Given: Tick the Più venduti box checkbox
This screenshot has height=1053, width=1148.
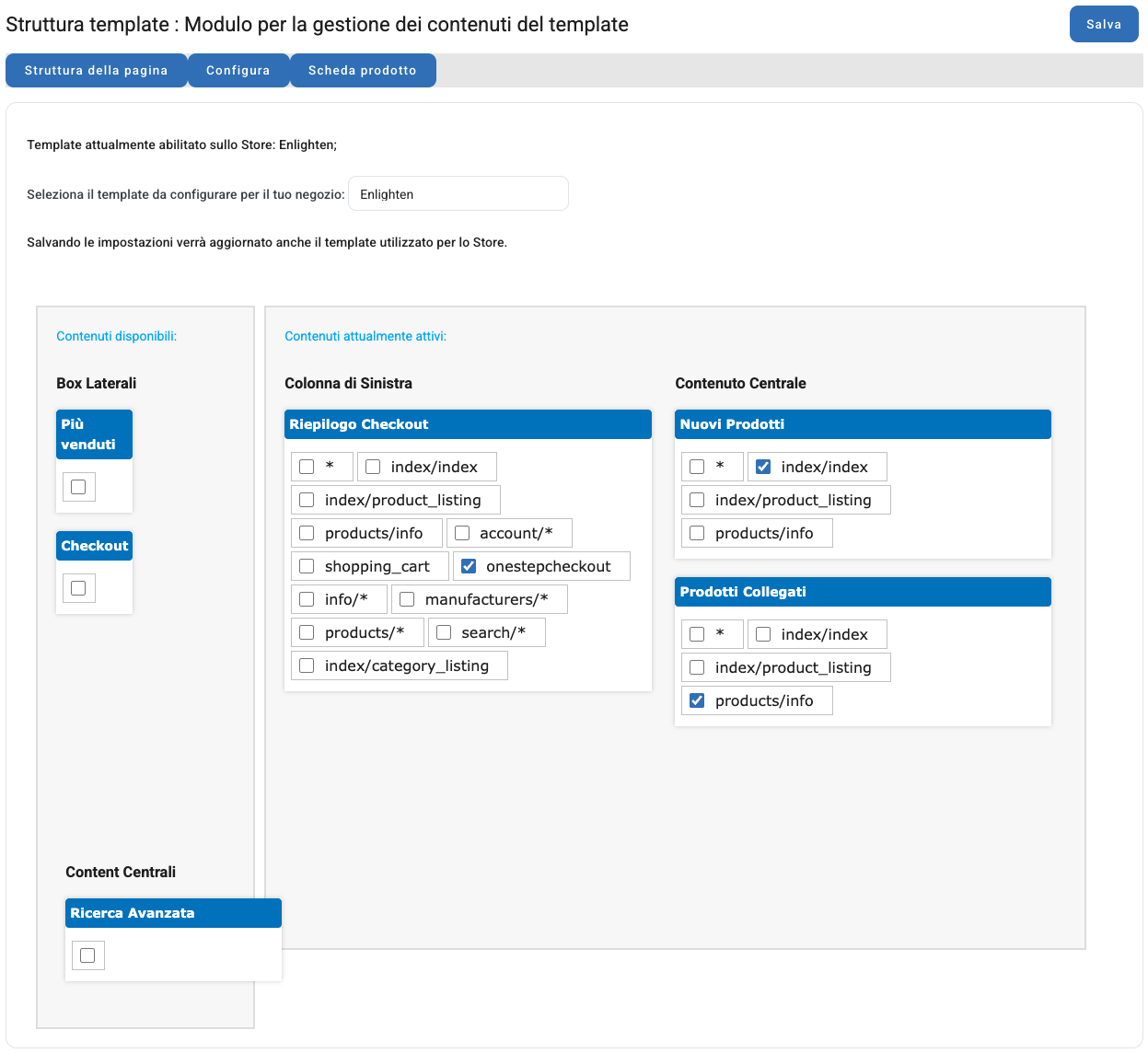Looking at the screenshot, I should point(78,487).
